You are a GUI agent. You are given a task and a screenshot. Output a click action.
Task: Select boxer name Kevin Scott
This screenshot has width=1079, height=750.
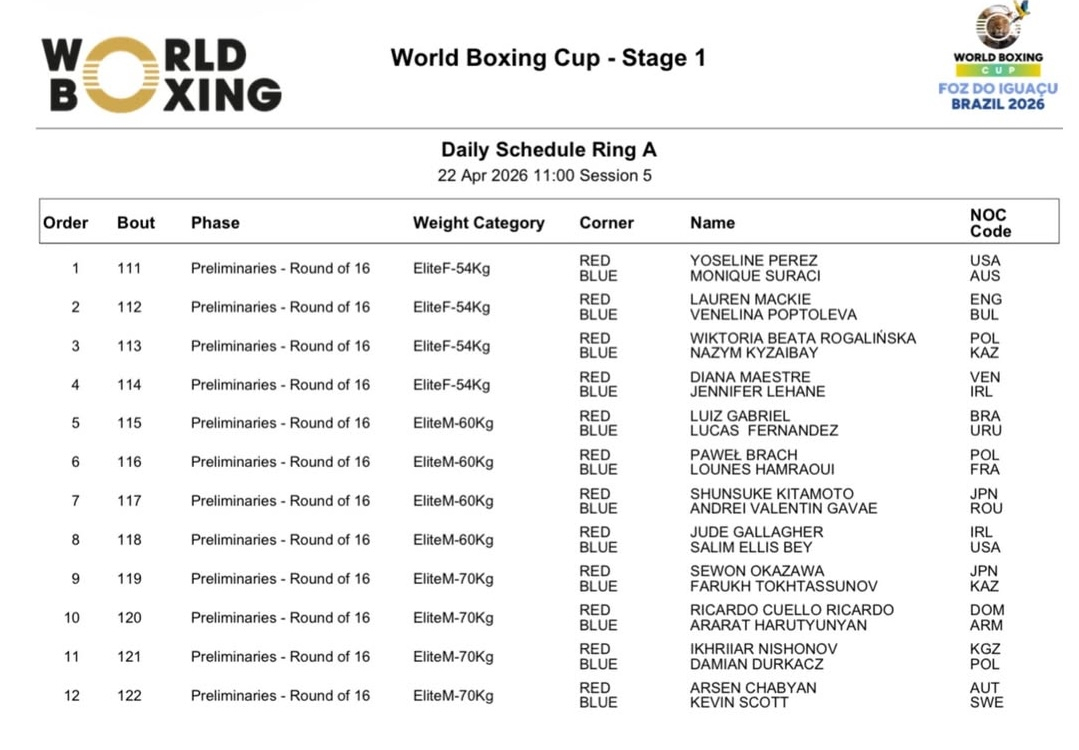[x=738, y=703]
